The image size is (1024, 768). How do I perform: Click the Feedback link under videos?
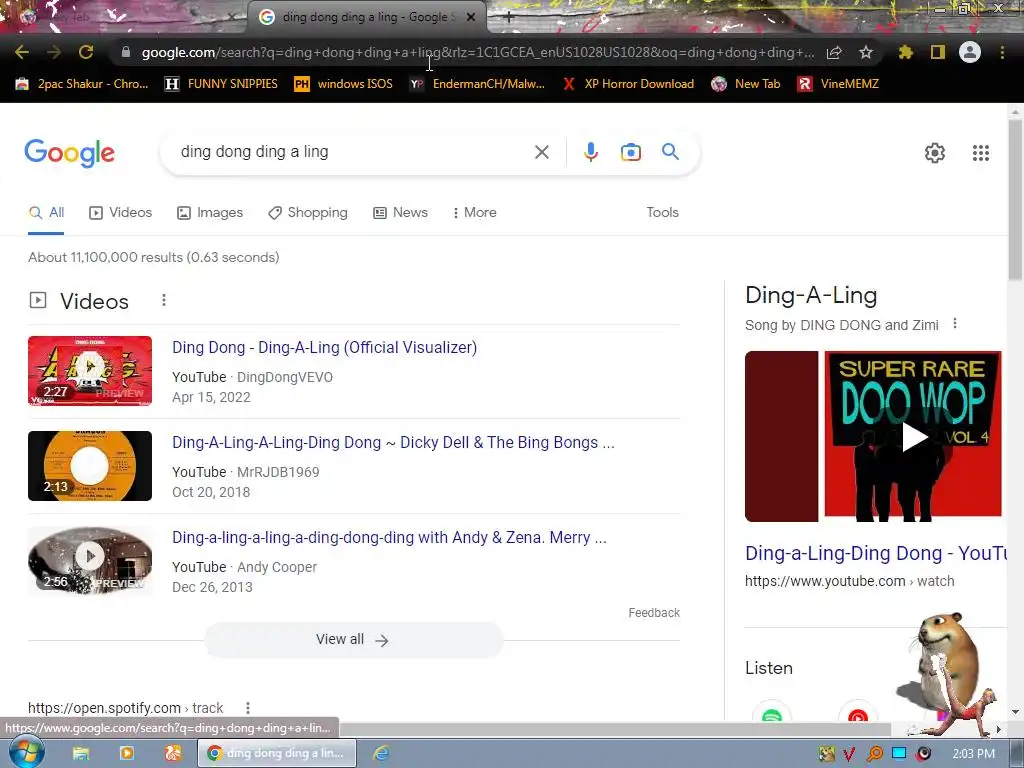point(654,613)
